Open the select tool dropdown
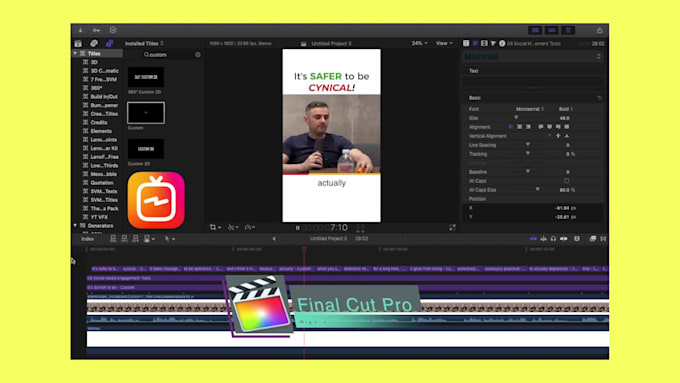The height and width of the screenshot is (383, 680). point(170,239)
